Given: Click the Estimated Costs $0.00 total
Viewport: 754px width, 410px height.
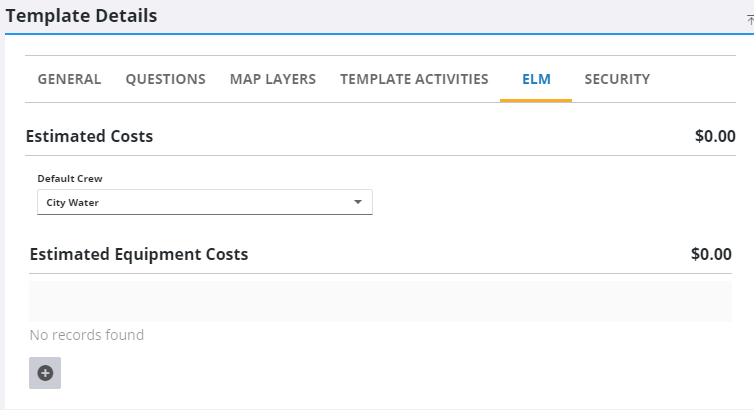Looking at the screenshot, I should click(x=714, y=136).
